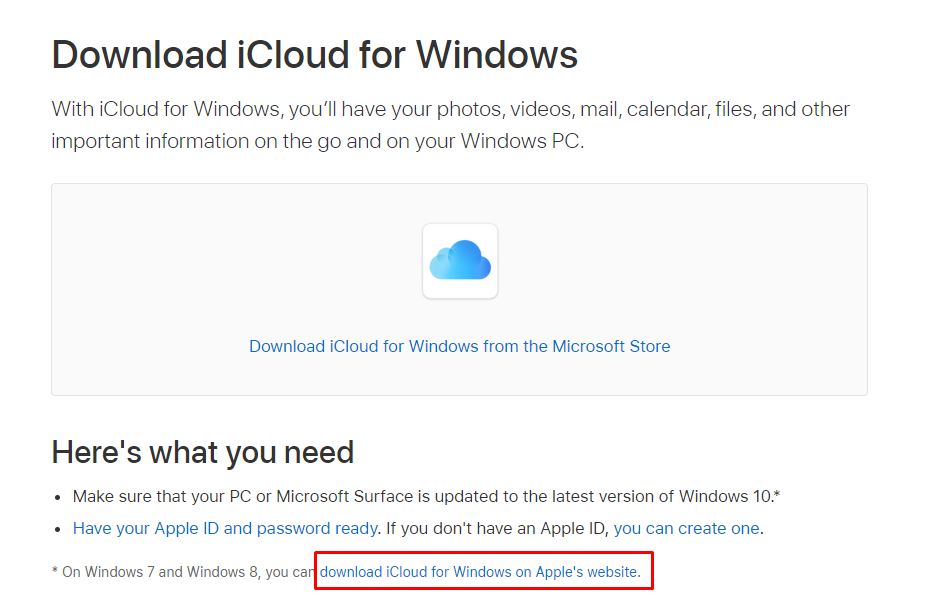
Task: Open the "you can create one" link
Action: (686, 528)
